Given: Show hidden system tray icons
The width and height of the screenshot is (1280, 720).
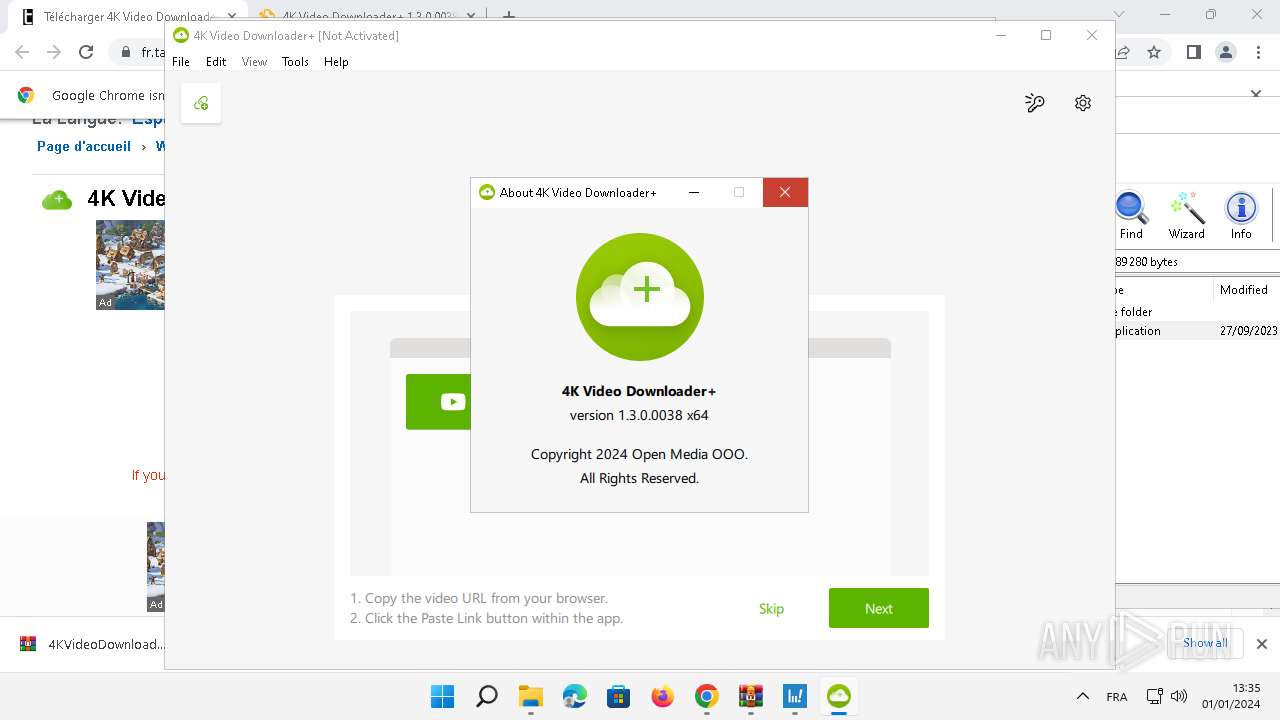Looking at the screenshot, I should pyautogui.click(x=1083, y=696).
